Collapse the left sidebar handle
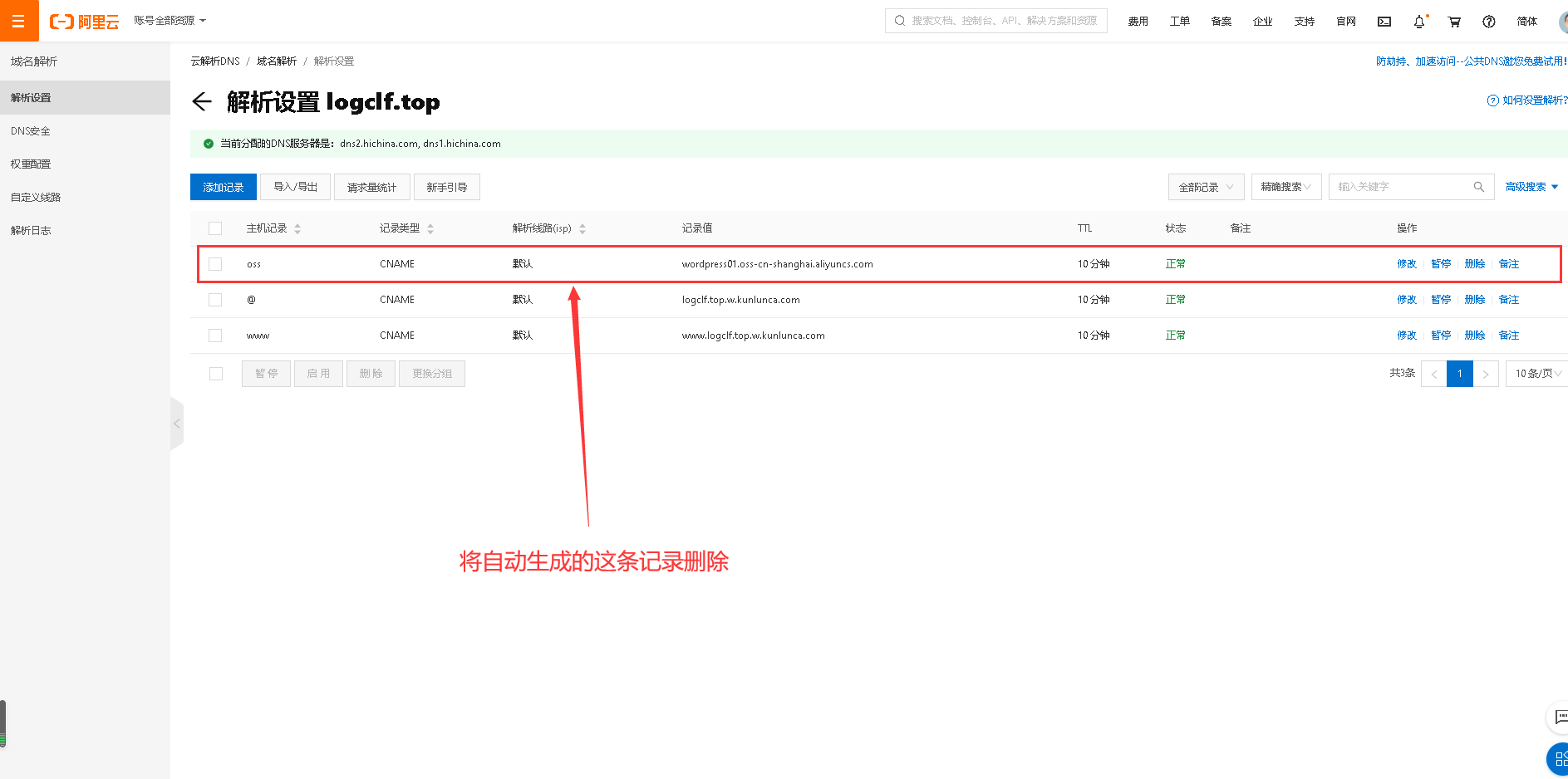 [176, 424]
